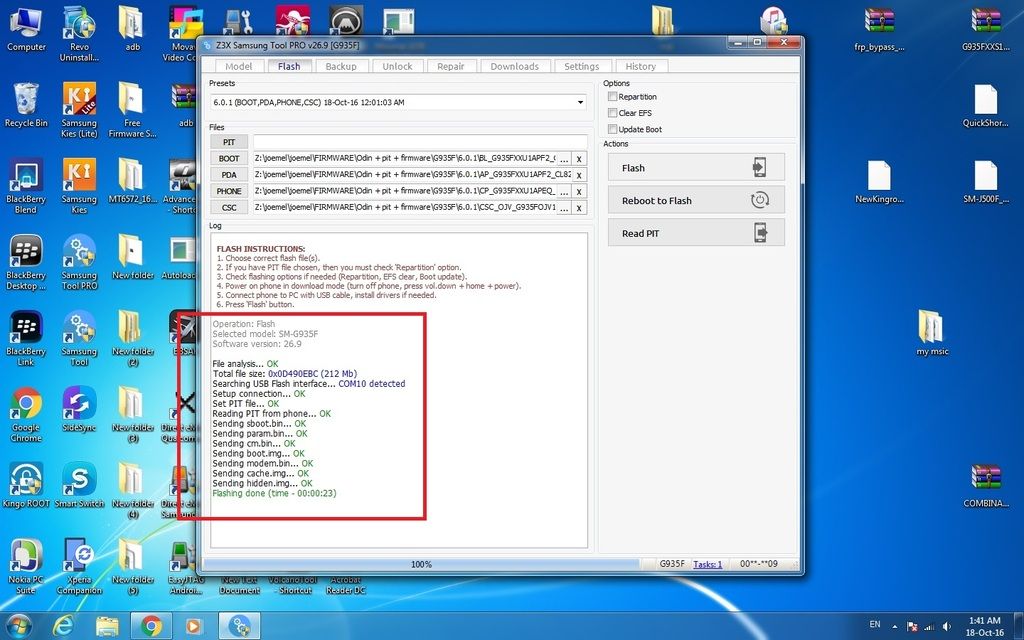Open the Recycle Bin icon
The image size is (1024, 640).
pos(26,104)
